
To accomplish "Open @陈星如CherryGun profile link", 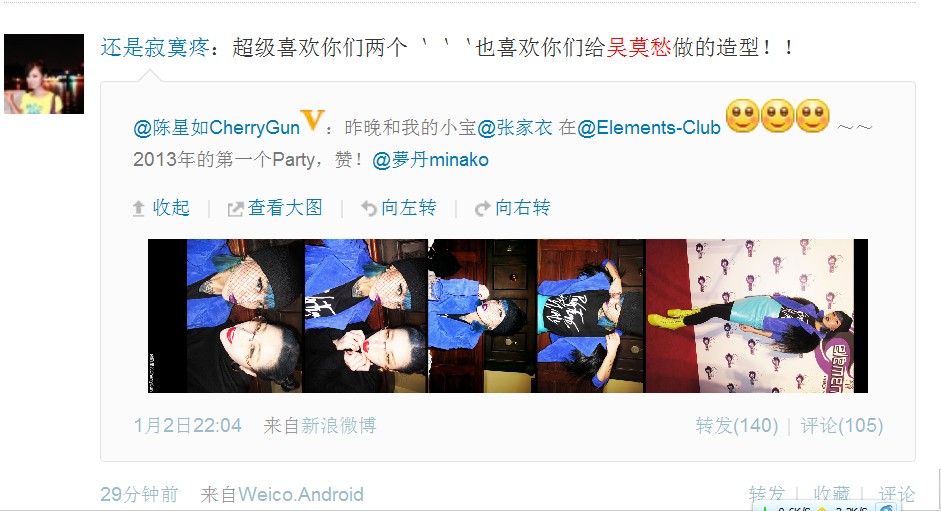I will click(217, 127).
